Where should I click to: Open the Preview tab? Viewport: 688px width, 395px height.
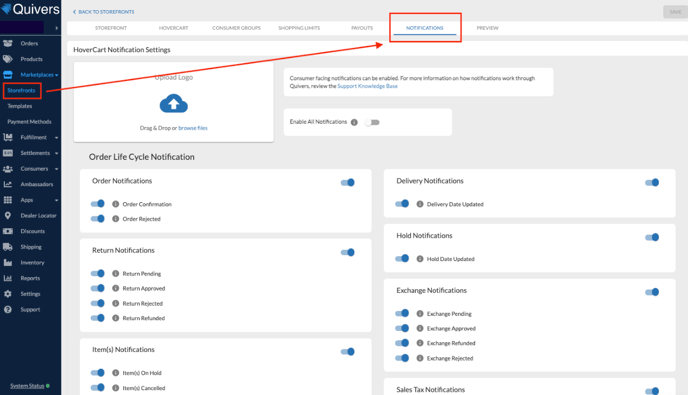[487, 28]
